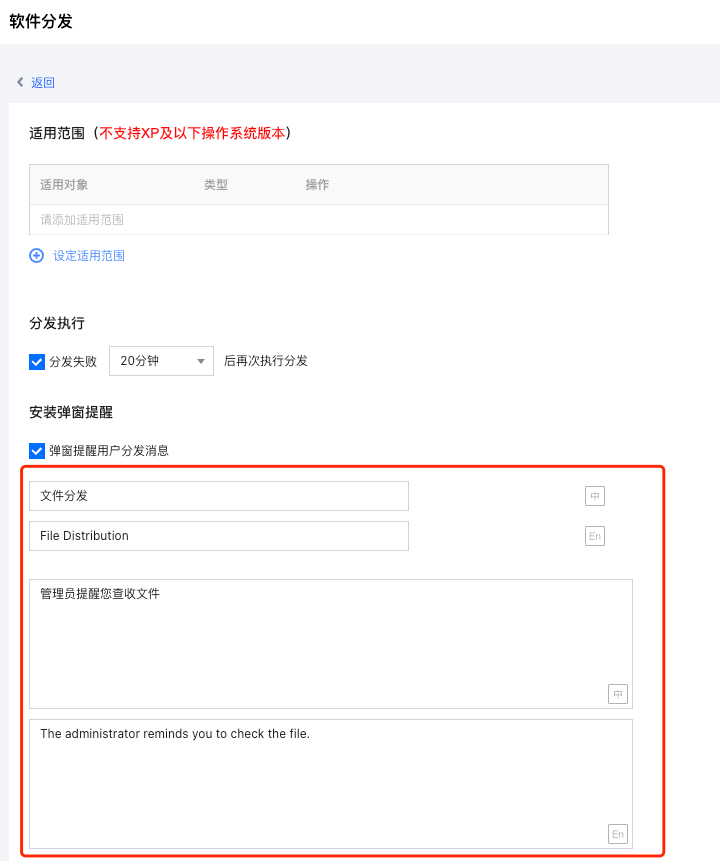Click the 中 icon beside the 文件分发 field
The width and height of the screenshot is (720, 861).
coord(595,496)
